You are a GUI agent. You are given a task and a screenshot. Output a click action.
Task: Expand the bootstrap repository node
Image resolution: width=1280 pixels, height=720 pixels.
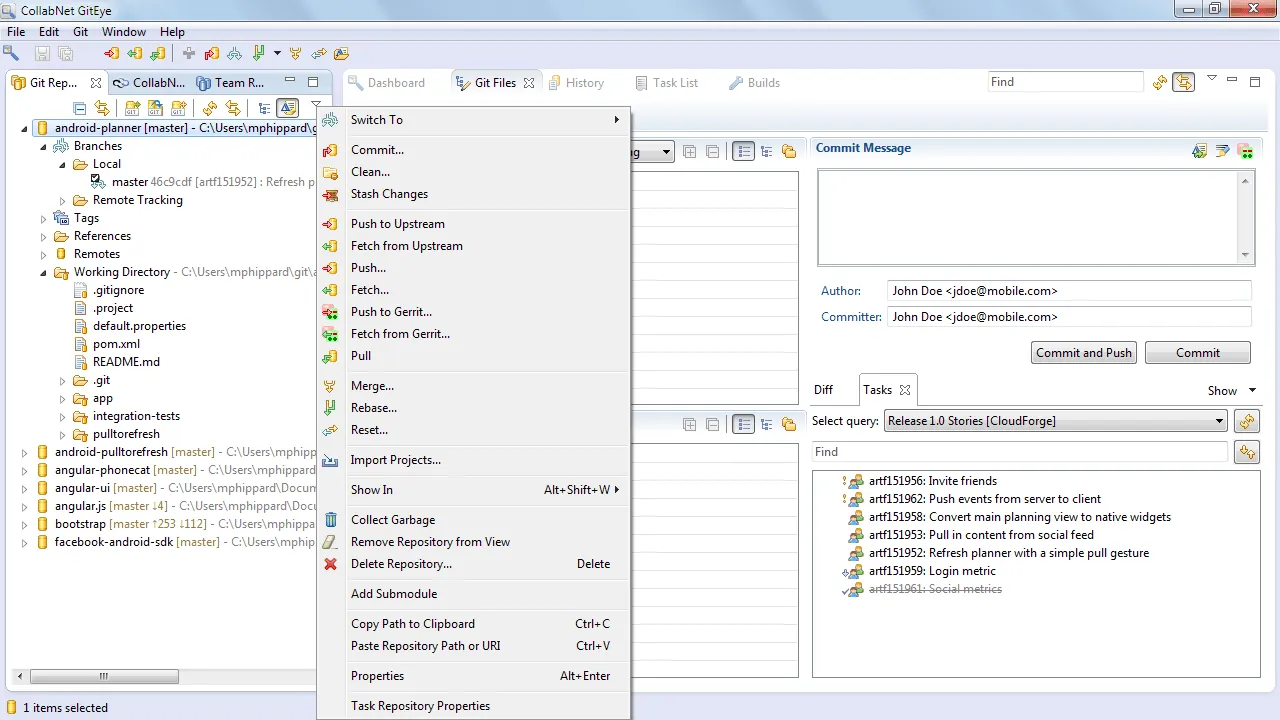click(x=25, y=524)
